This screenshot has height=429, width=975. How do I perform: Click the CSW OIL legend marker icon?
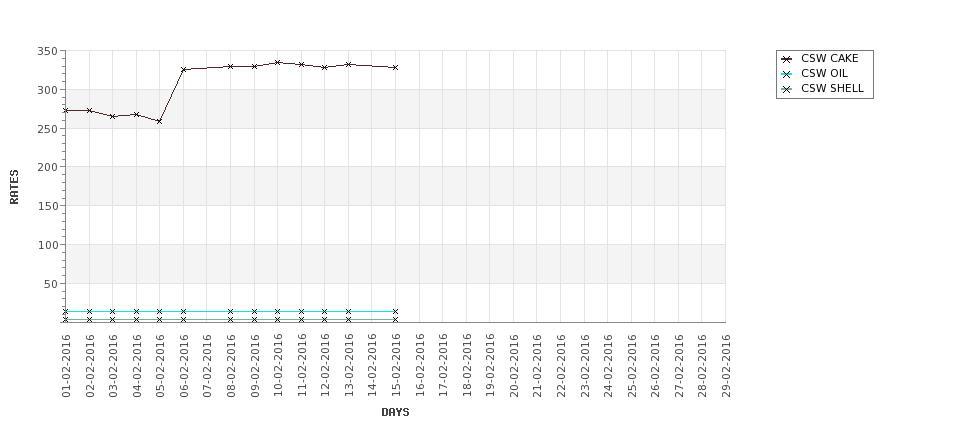[x=787, y=74]
